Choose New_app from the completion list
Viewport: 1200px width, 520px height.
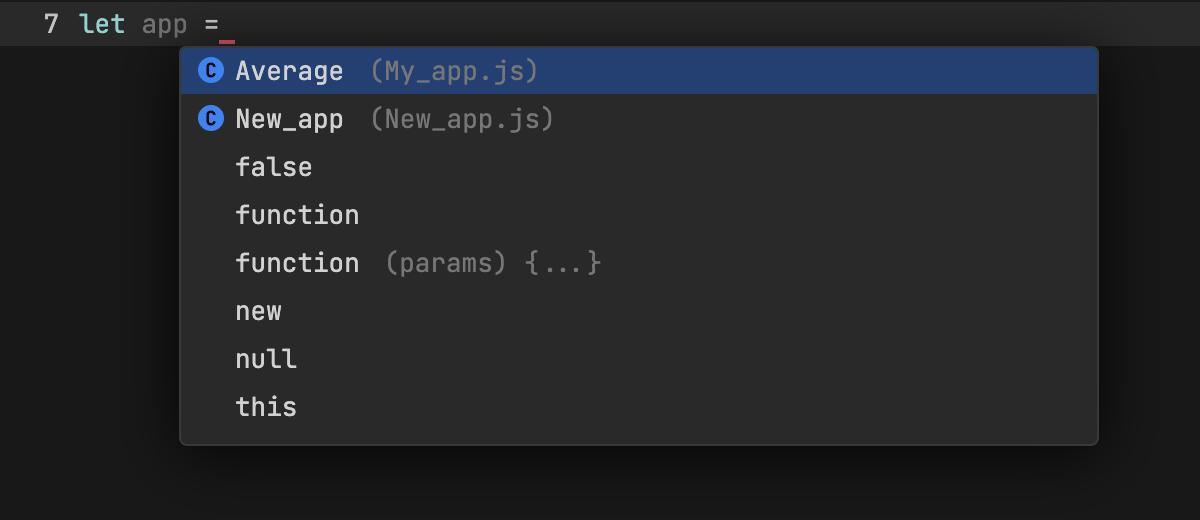[289, 119]
